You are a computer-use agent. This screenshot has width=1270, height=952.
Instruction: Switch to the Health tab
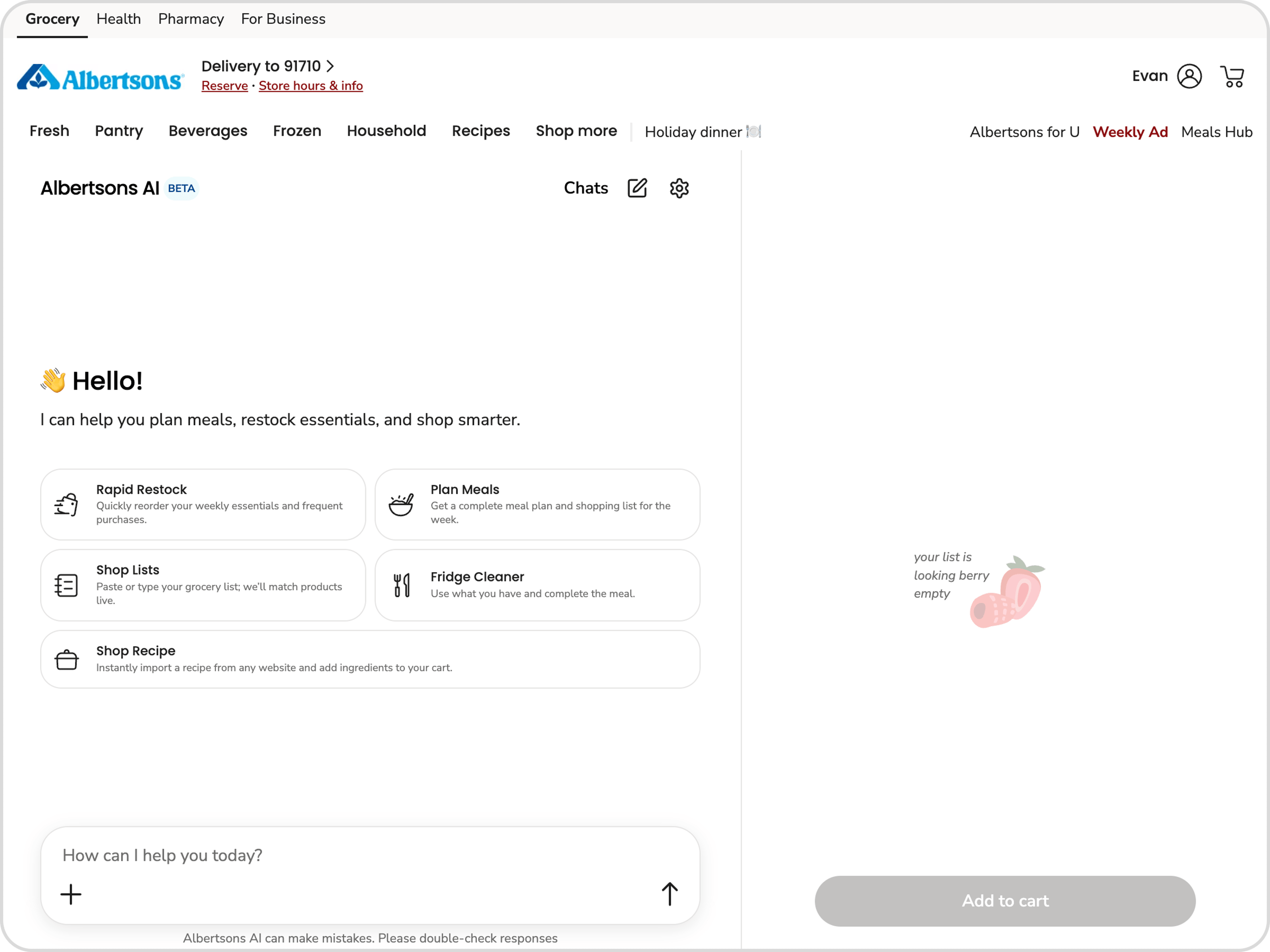click(x=118, y=20)
